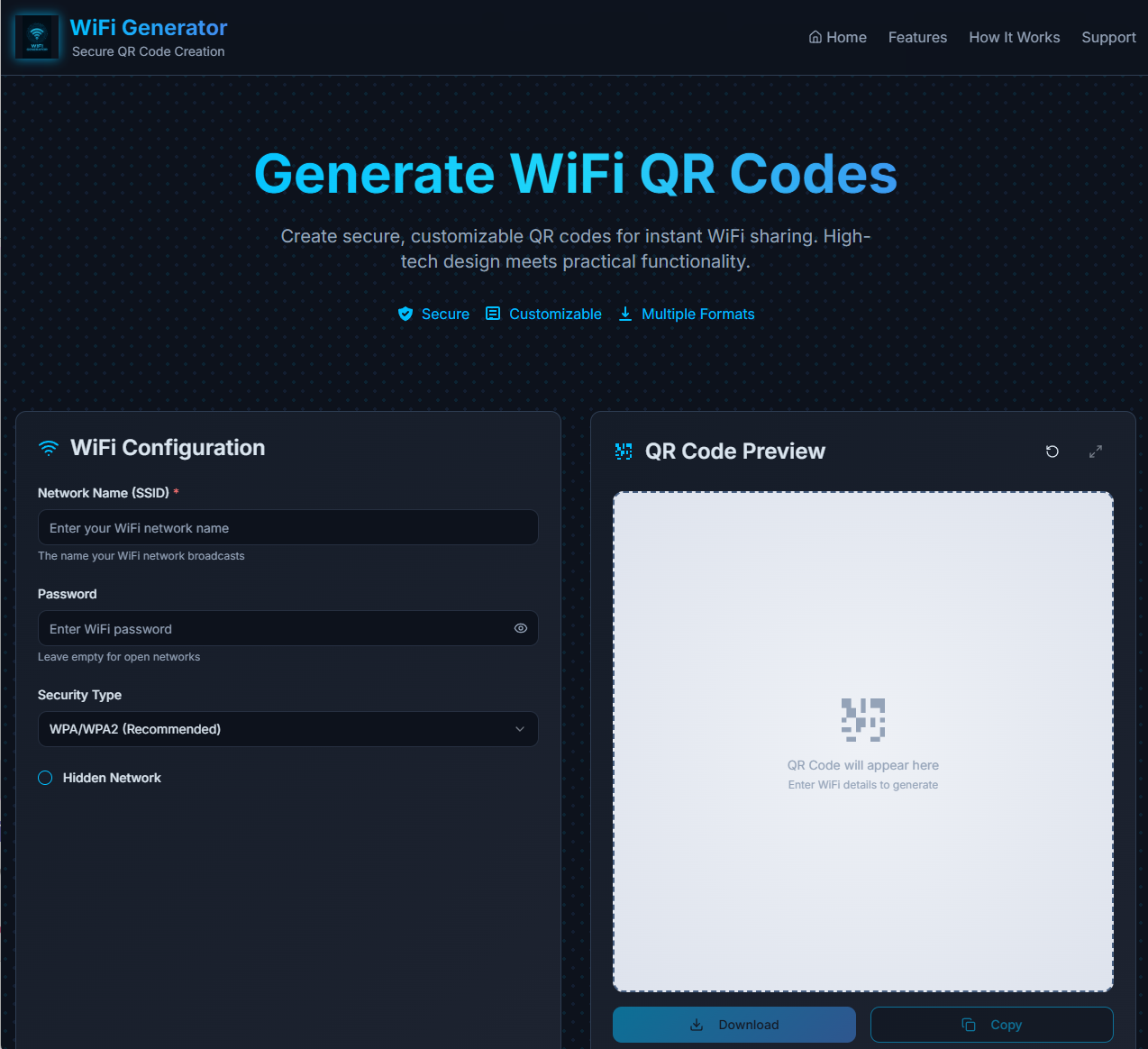This screenshot has height=1049, width=1148.
Task: Click the expand fullscreen icon in preview
Action: pyautogui.click(x=1096, y=452)
